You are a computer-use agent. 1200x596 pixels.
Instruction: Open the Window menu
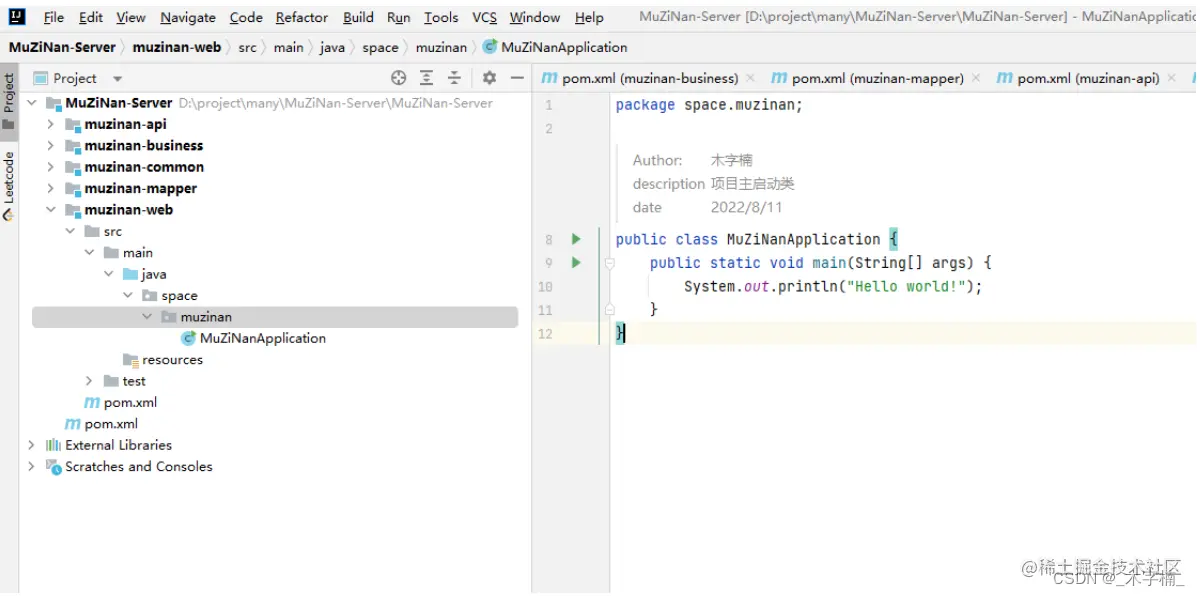click(x=535, y=17)
